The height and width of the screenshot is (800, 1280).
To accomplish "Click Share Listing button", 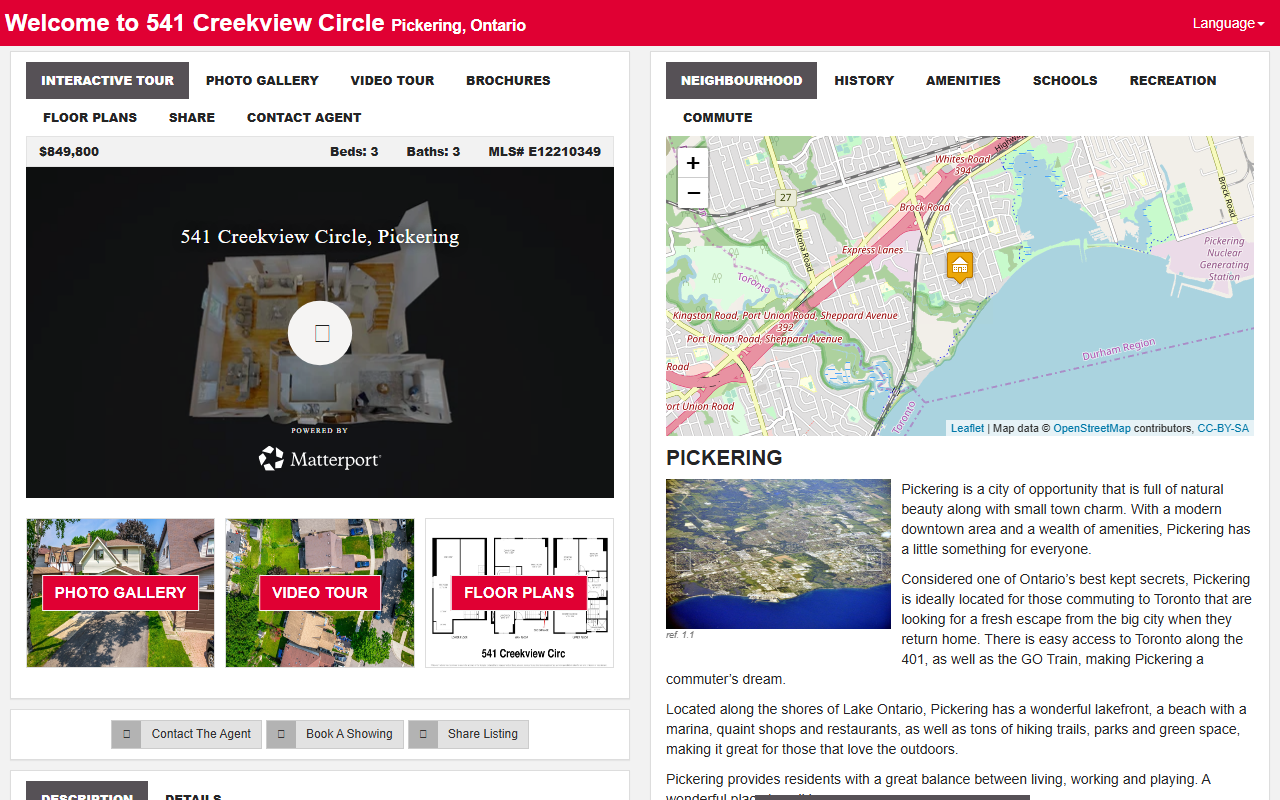I will pos(468,734).
